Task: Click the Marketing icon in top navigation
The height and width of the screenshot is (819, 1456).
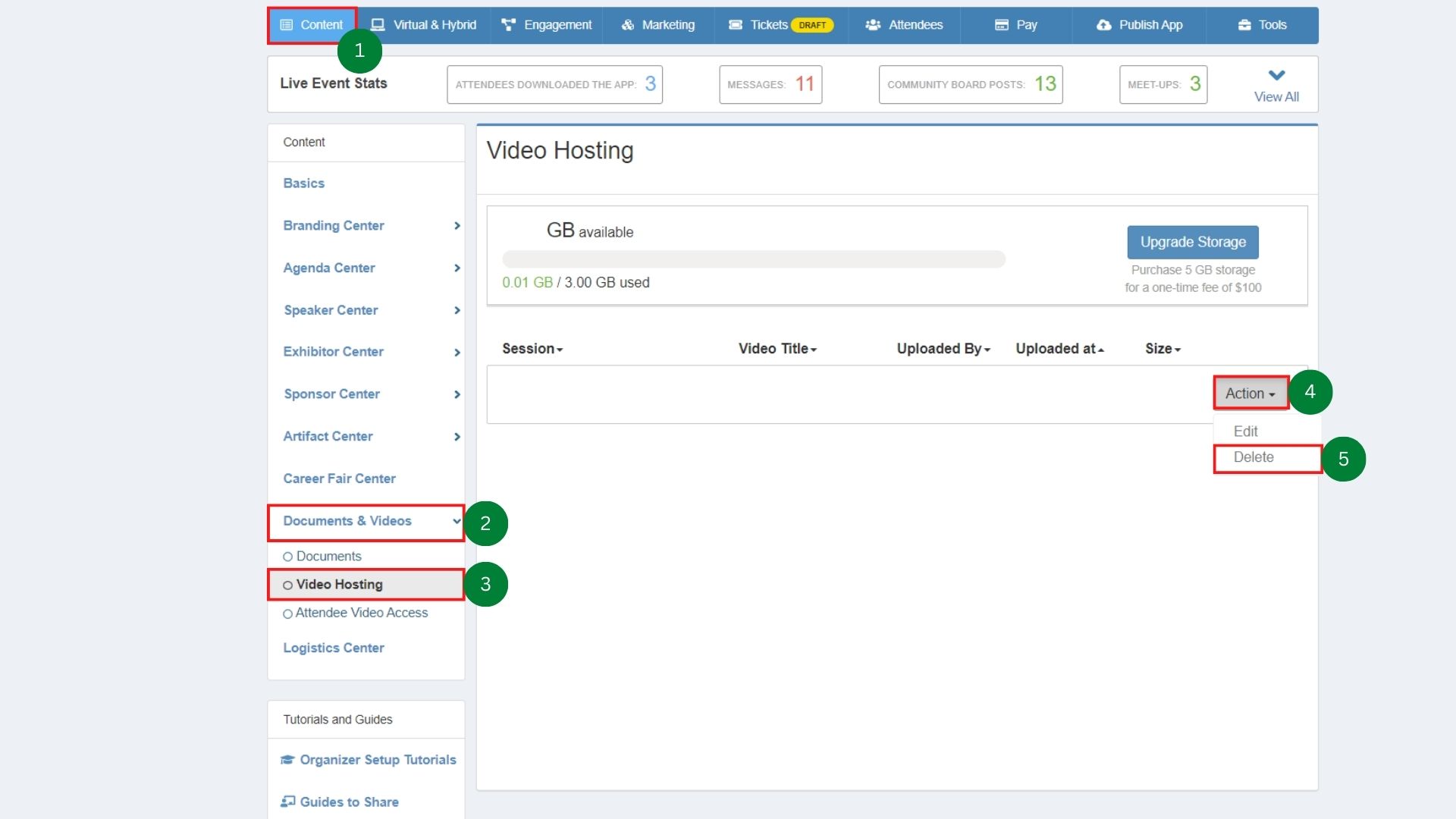Action: 628,25
